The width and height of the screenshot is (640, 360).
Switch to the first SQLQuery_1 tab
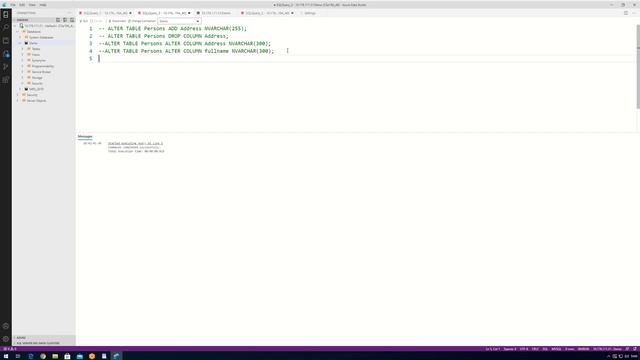pyautogui.click(x=105, y=13)
